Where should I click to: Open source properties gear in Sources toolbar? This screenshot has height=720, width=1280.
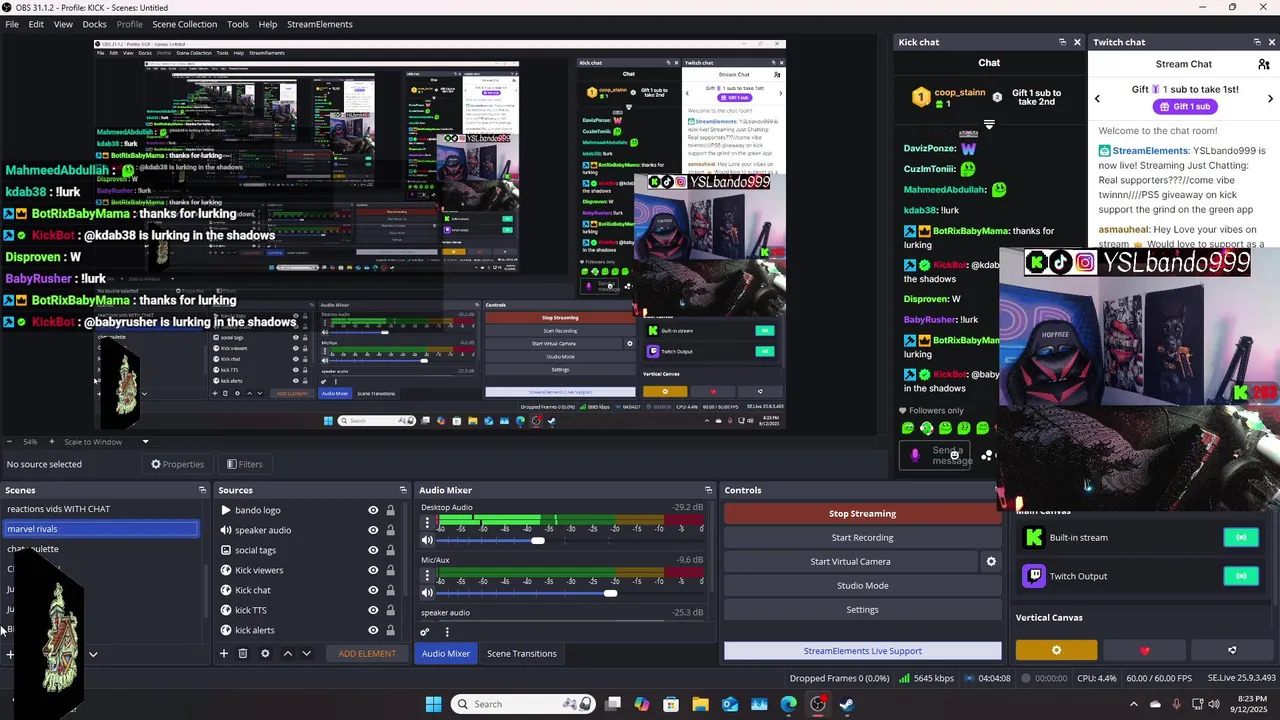pyautogui.click(x=265, y=653)
